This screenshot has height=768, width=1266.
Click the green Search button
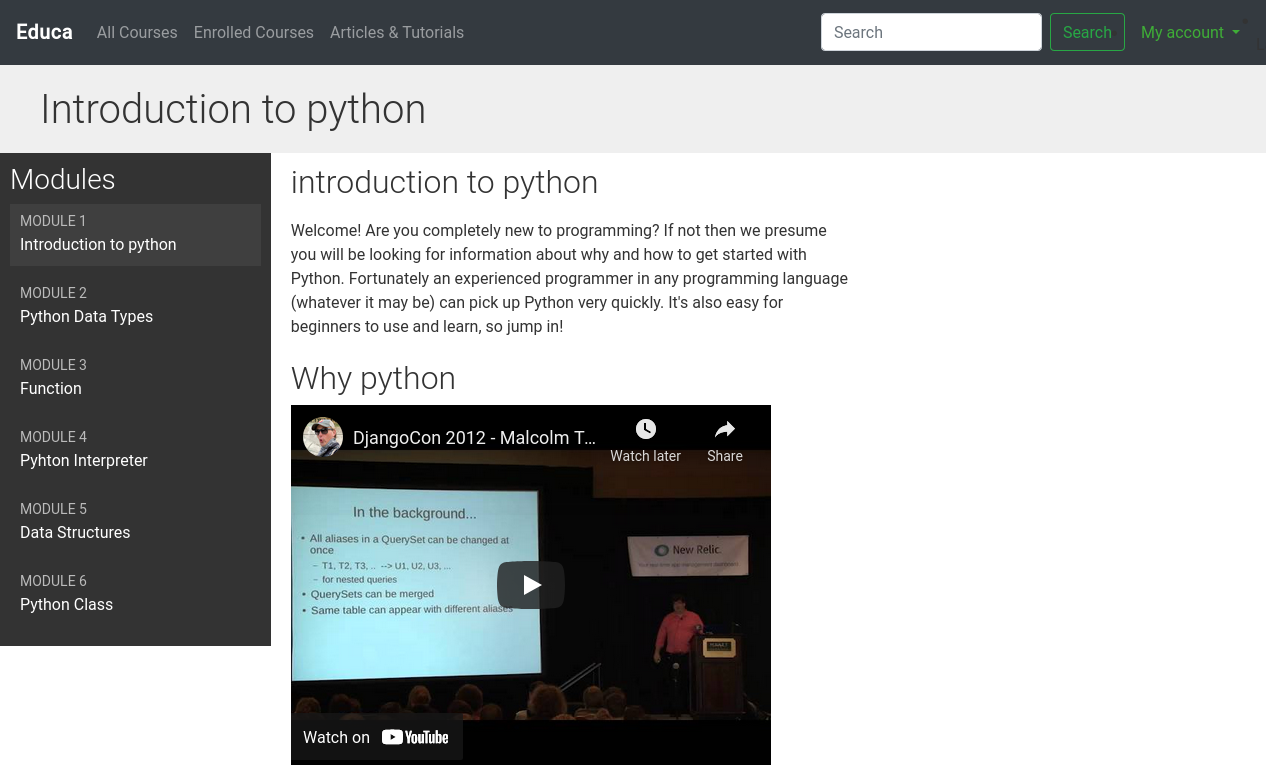[x=1087, y=32]
